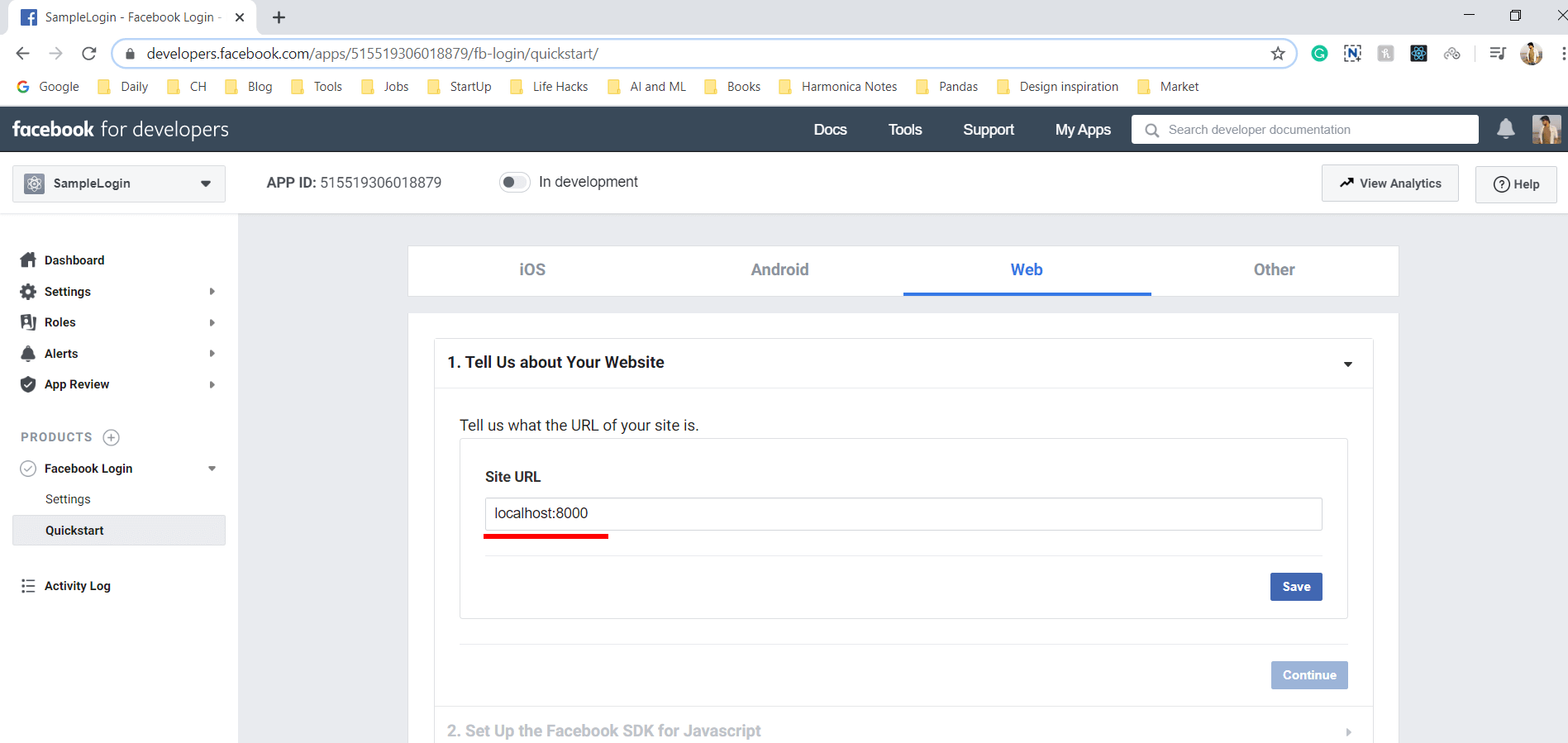
Task: Select Quickstart in the sidebar
Action: pyautogui.click(x=119, y=531)
